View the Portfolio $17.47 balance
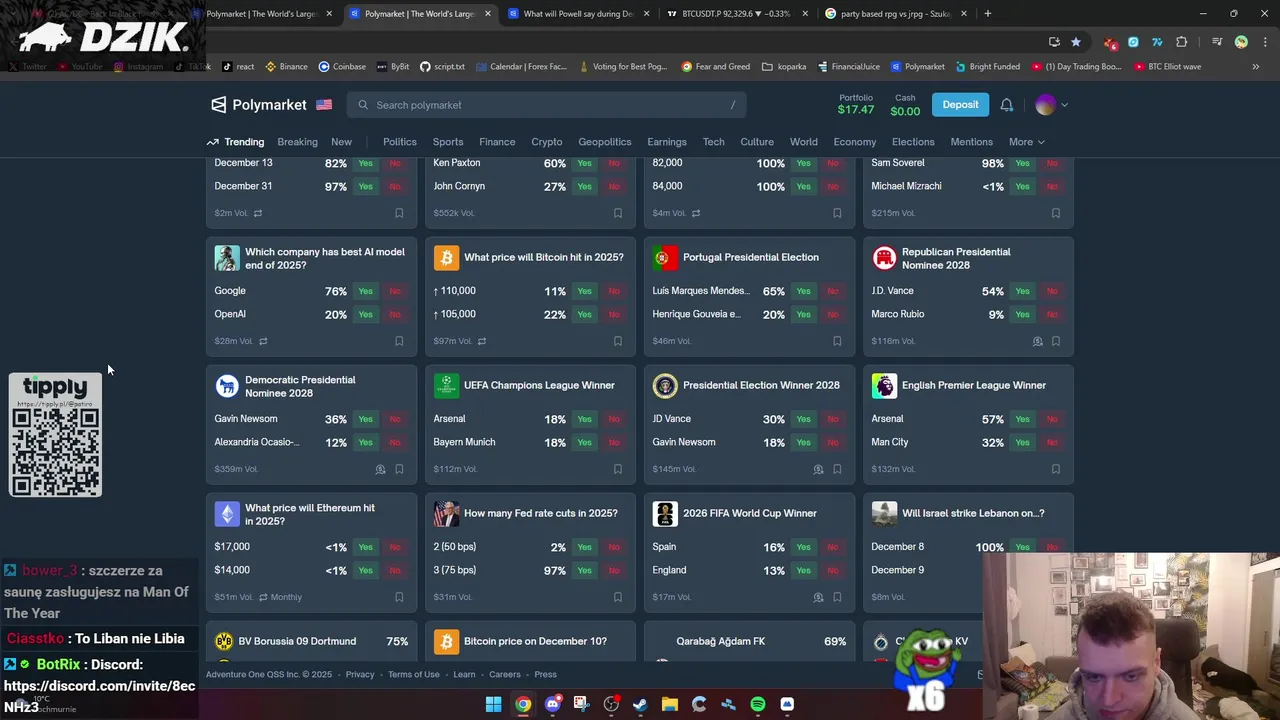The image size is (1280, 720). (x=856, y=104)
